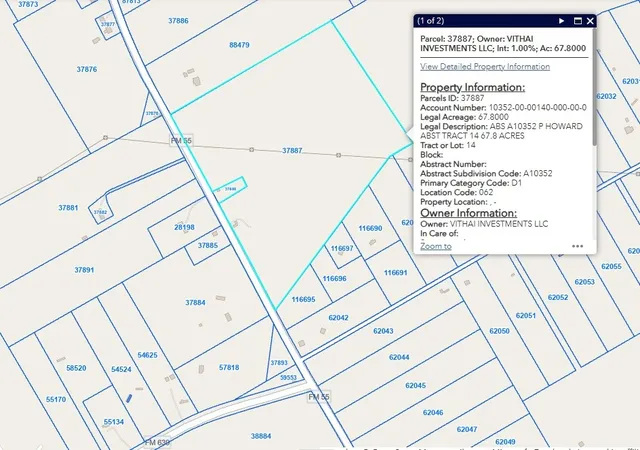640x450 pixels.
Task: Select small parcel 37877 on the map
Action: 108,24
